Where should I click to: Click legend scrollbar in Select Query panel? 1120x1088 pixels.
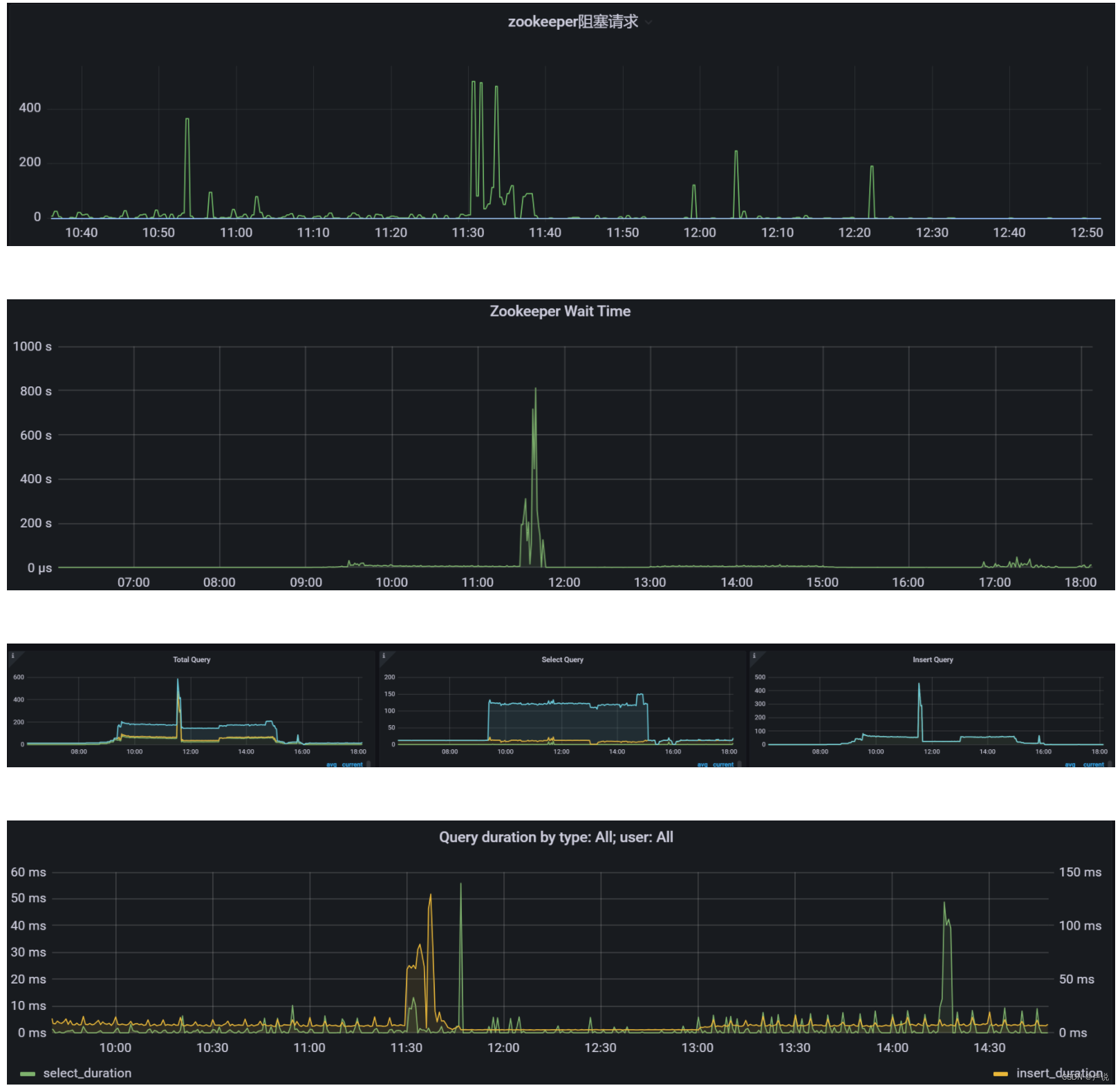click(x=740, y=764)
